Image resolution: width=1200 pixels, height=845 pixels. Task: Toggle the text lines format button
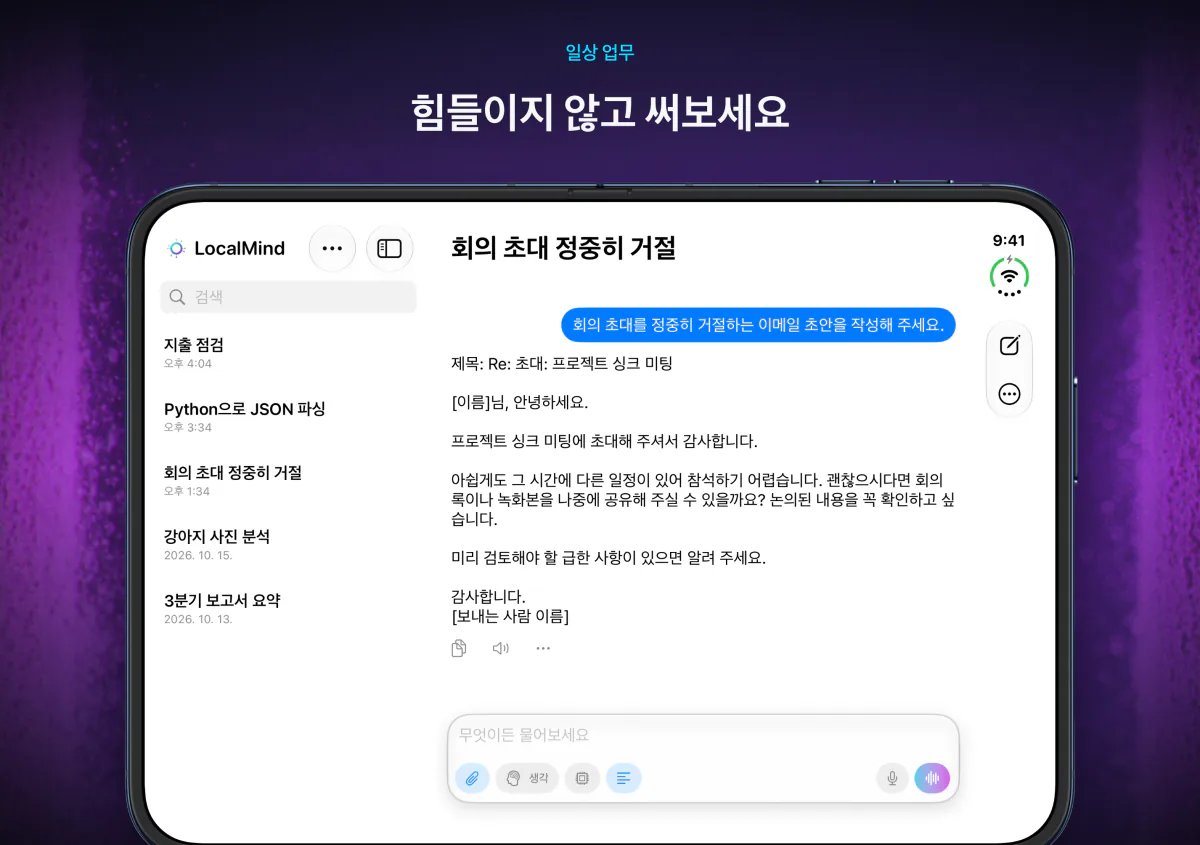(624, 778)
